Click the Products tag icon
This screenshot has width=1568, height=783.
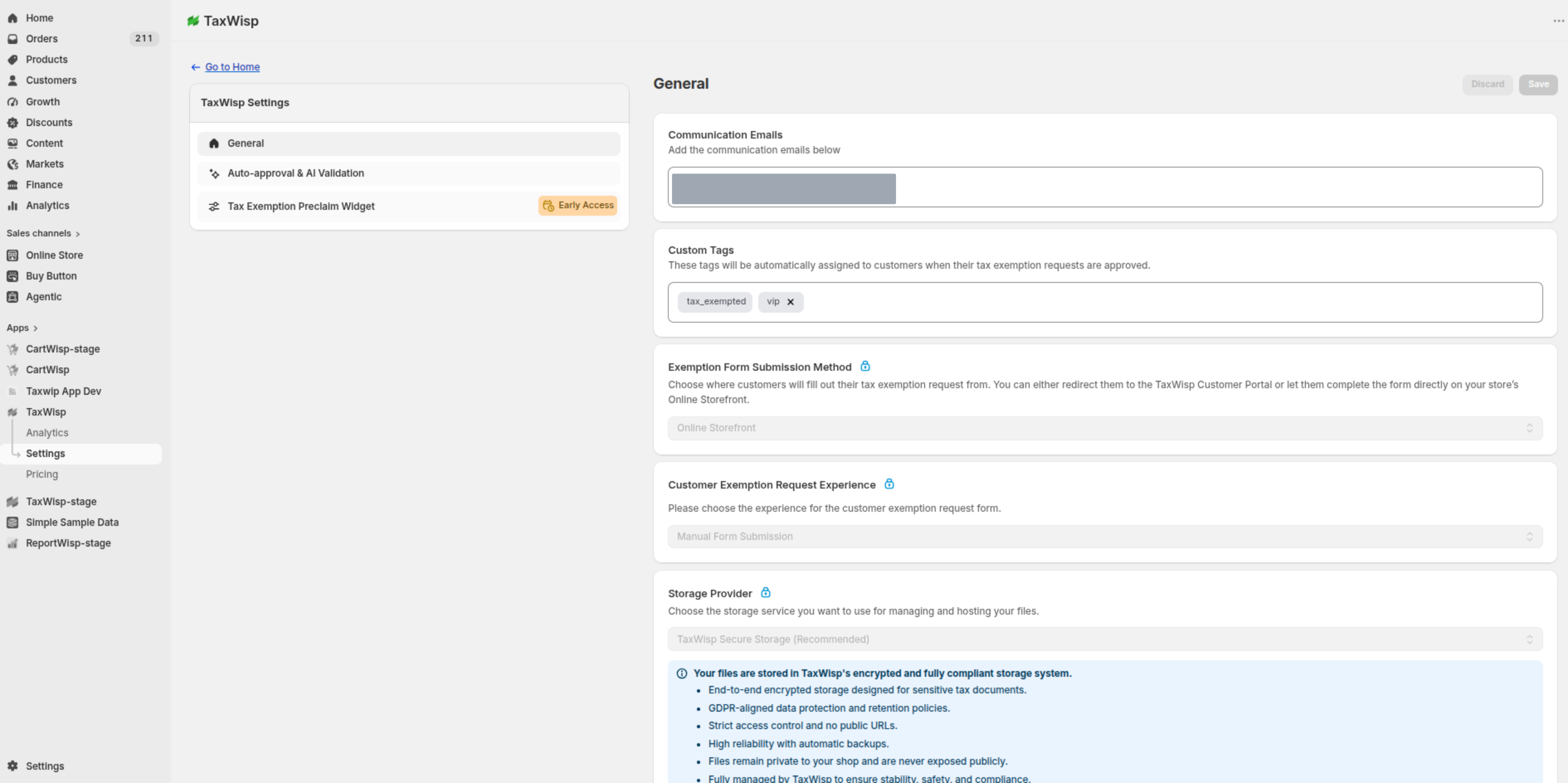(12, 60)
